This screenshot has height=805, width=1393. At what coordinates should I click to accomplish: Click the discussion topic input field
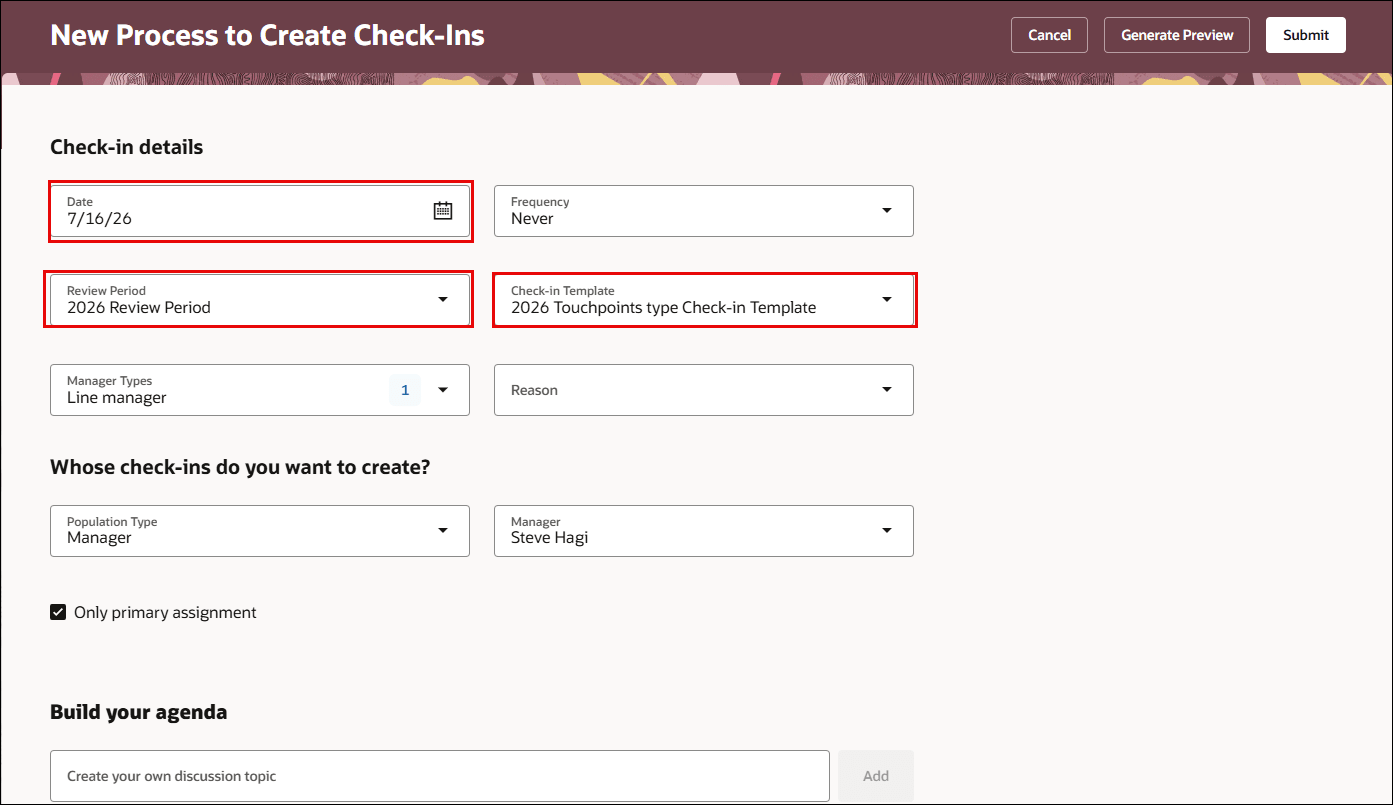point(440,776)
